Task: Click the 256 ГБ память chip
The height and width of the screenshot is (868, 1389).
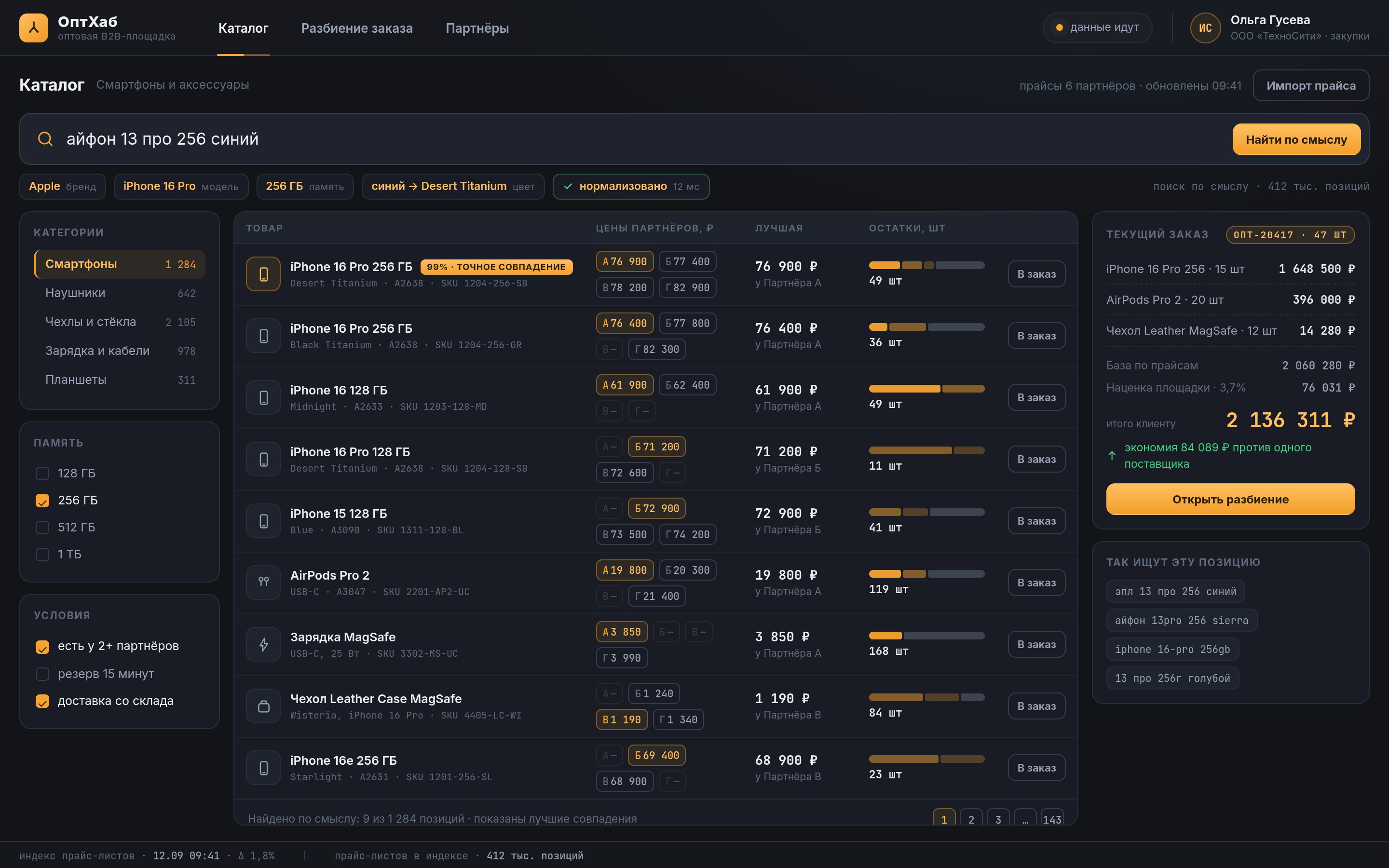Action: [305, 187]
